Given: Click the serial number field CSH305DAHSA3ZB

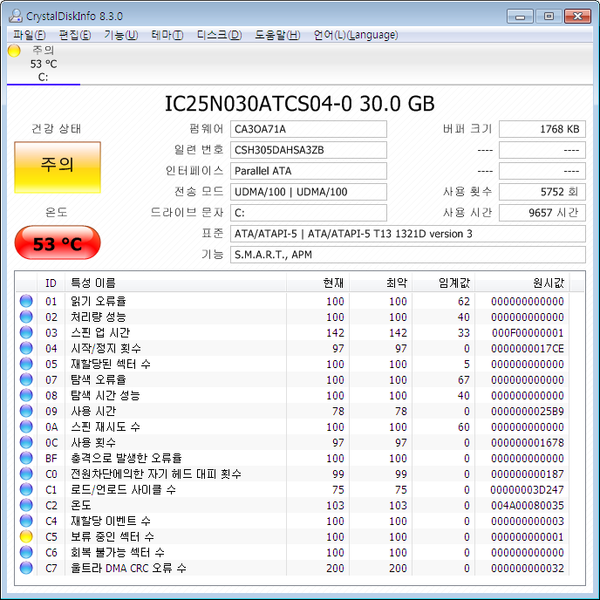Looking at the screenshot, I should [308, 150].
